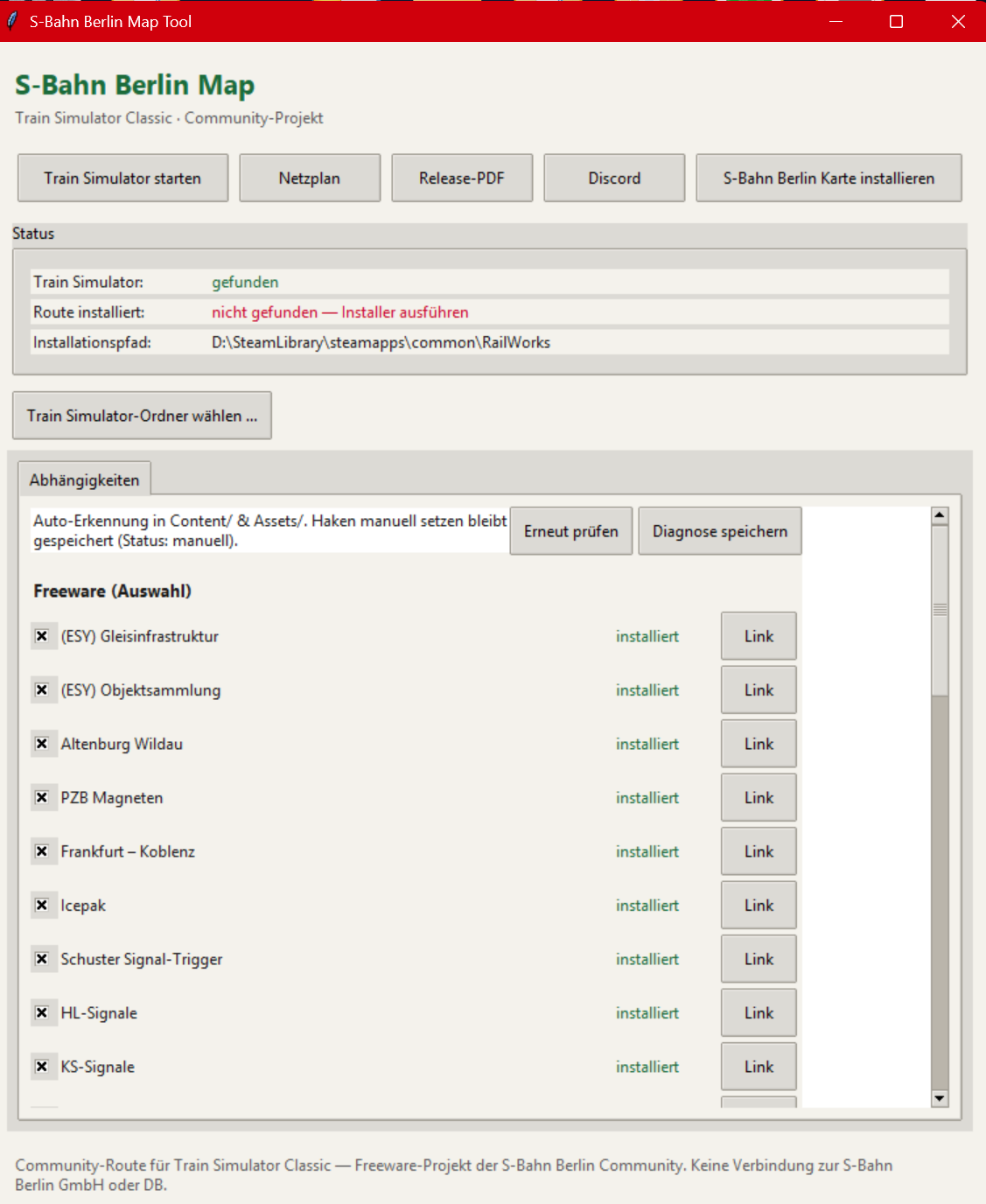Open Link for HL-Signale
Screen dimensions: 986x1204
pyautogui.click(x=759, y=1013)
